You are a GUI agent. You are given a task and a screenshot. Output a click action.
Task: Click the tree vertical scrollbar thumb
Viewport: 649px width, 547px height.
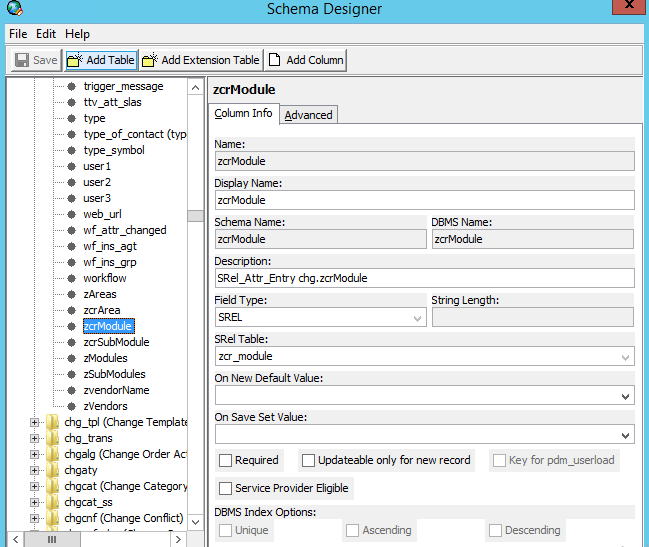pyautogui.click(x=195, y=216)
